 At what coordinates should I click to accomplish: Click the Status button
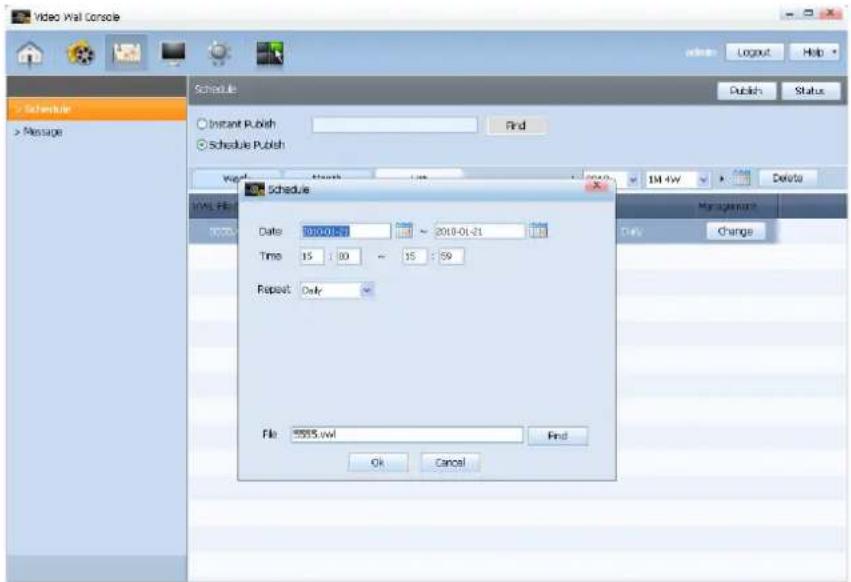click(x=810, y=91)
